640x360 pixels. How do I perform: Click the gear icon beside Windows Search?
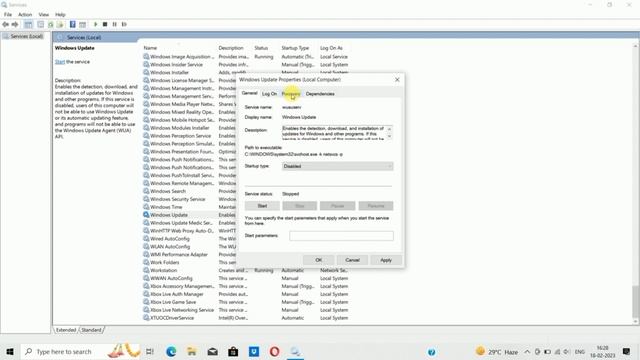click(146, 191)
